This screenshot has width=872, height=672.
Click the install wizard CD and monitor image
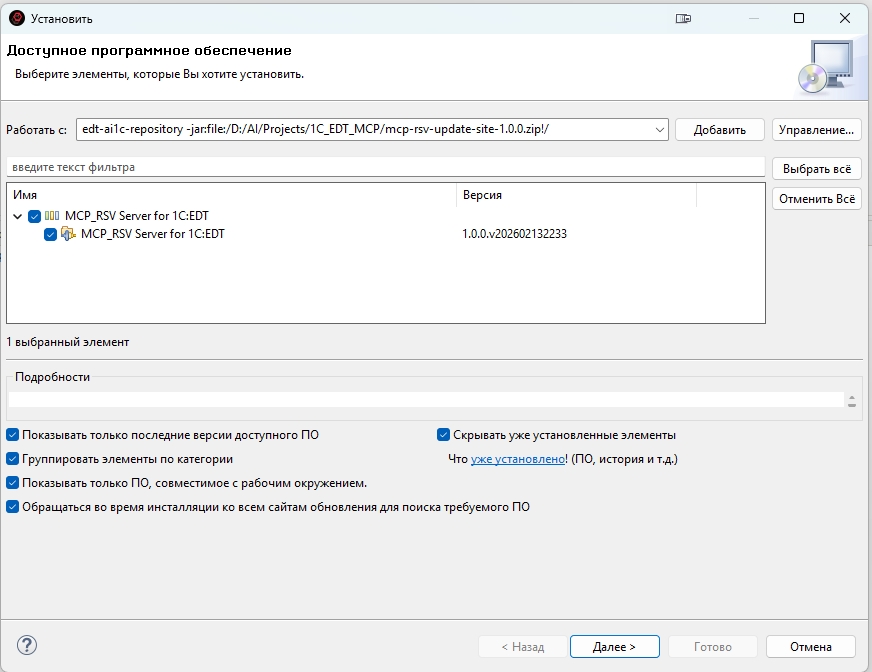(x=826, y=68)
